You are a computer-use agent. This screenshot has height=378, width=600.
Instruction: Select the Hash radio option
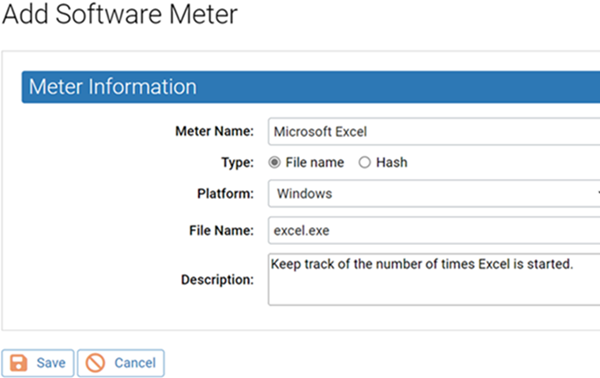pyautogui.click(x=364, y=163)
